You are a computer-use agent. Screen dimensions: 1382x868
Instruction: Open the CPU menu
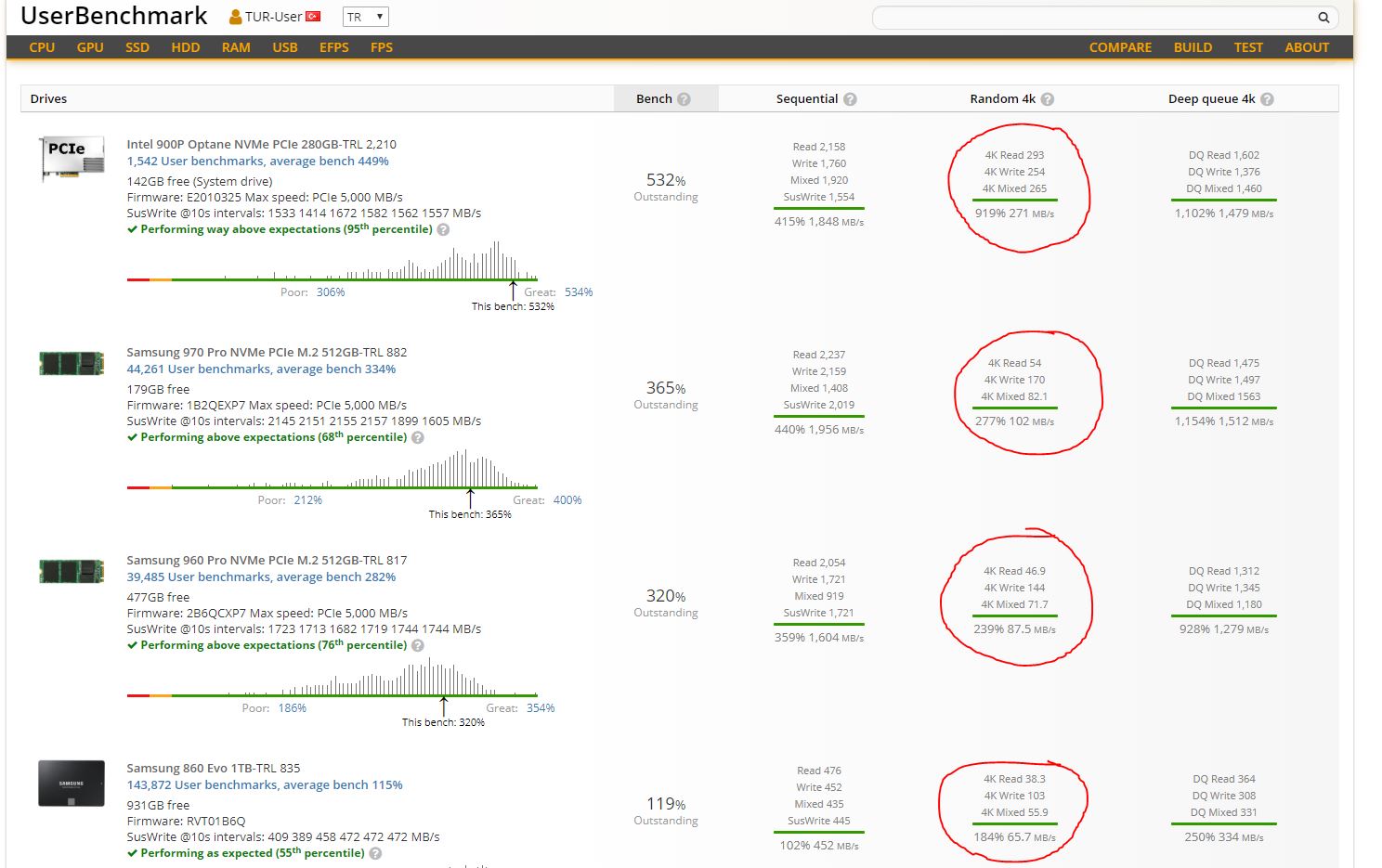(x=42, y=47)
